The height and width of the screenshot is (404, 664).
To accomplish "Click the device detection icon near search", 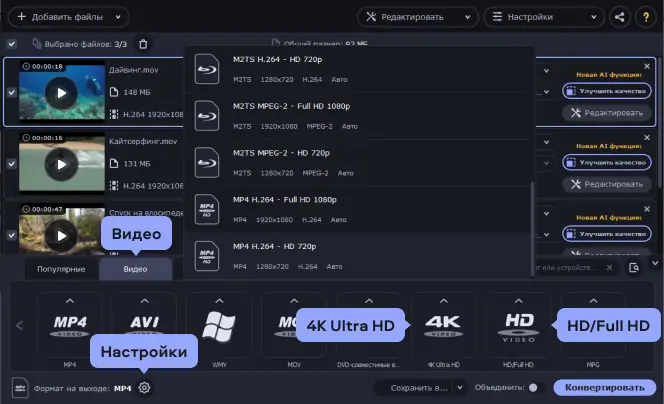I will tap(634, 267).
